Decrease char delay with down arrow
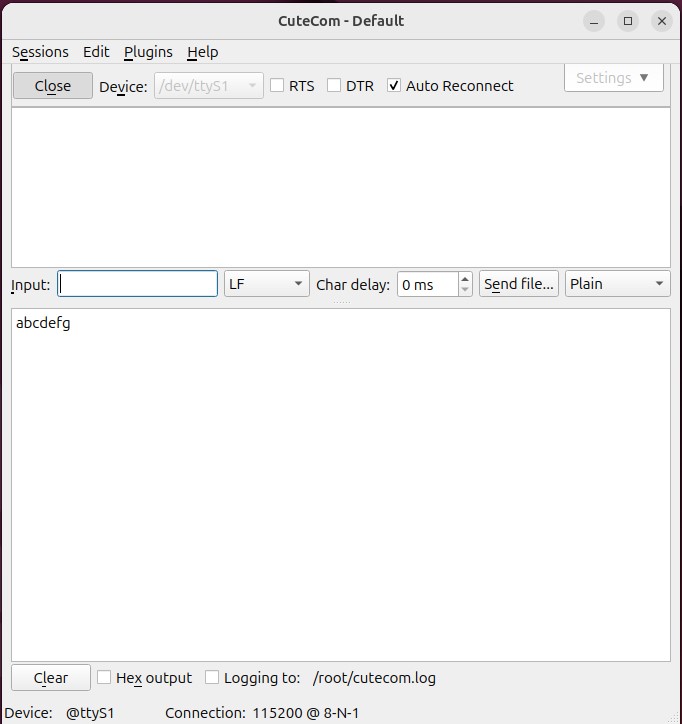This screenshot has height=724, width=682. point(465,290)
